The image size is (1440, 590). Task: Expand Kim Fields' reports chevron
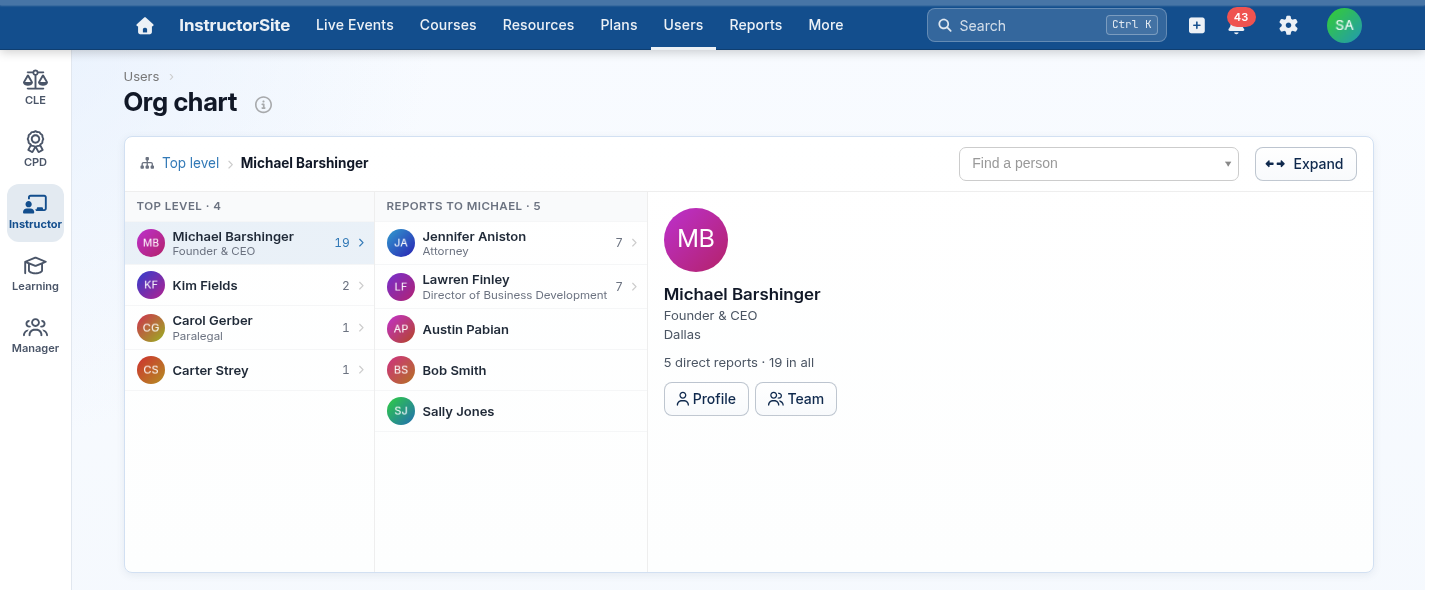pos(361,286)
